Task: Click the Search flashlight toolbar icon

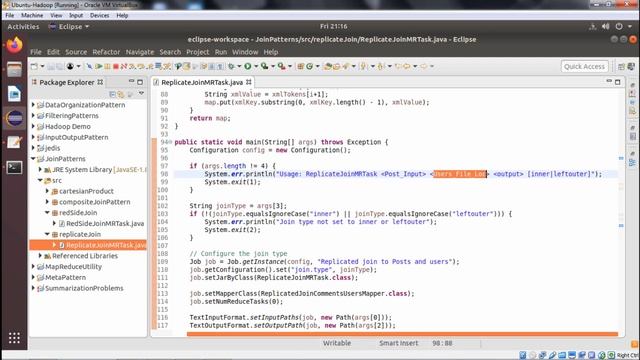Action: (x=346, y=66)
